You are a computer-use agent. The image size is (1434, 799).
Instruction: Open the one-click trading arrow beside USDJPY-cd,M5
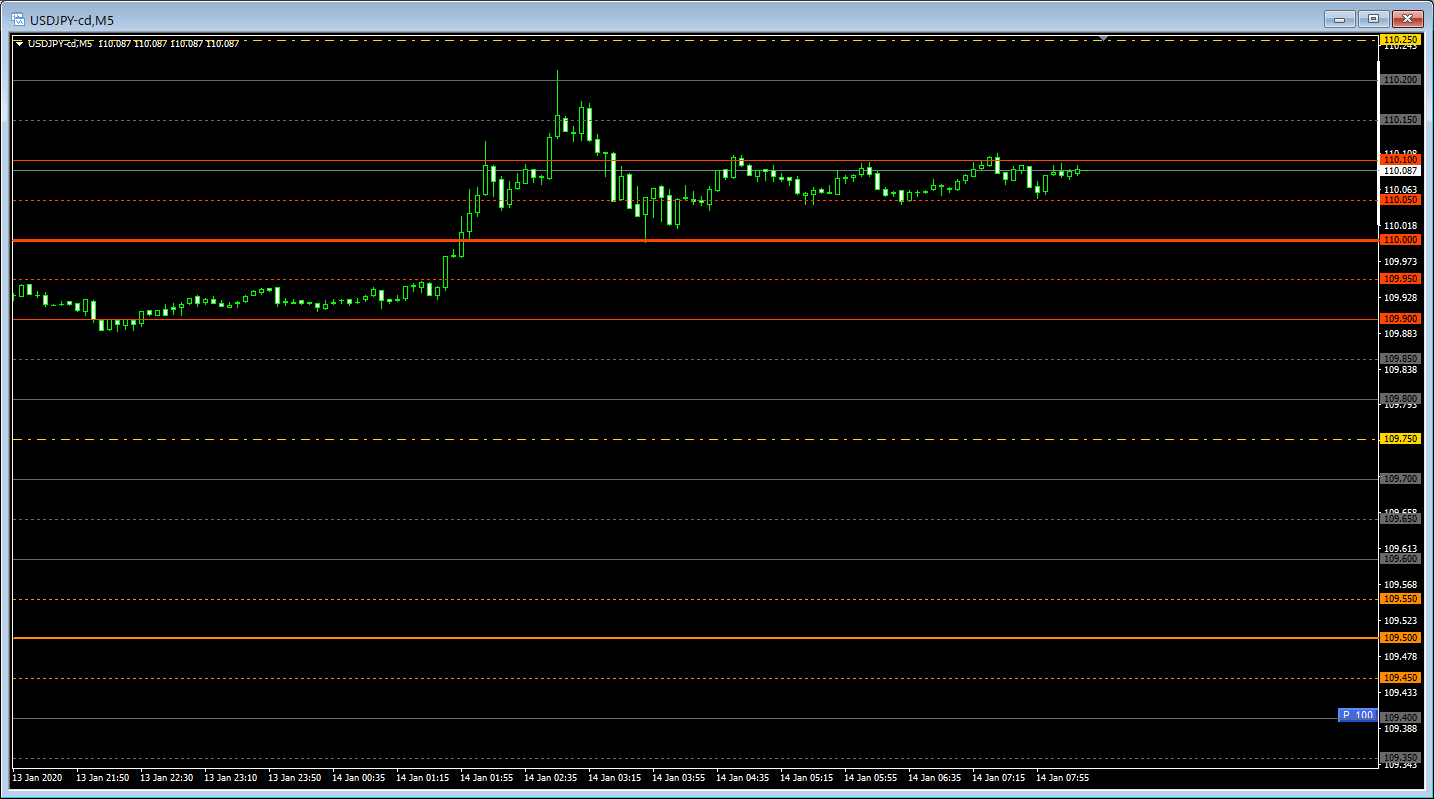tap(19, 44)
